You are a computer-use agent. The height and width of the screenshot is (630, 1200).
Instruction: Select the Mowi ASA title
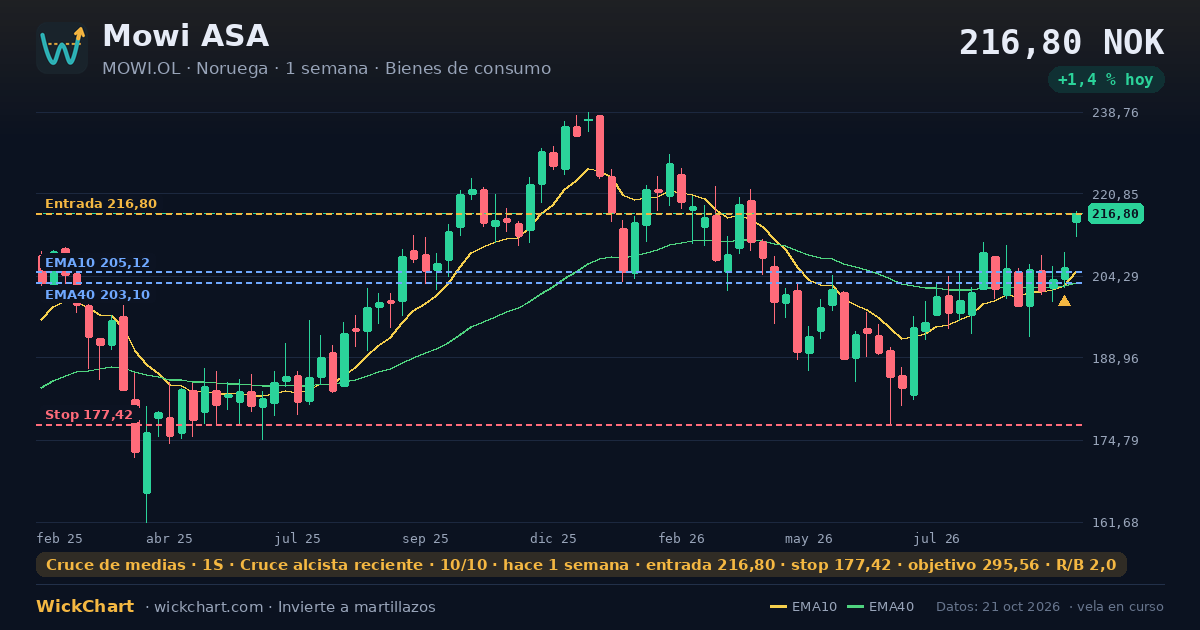click(x=186, y=36)
